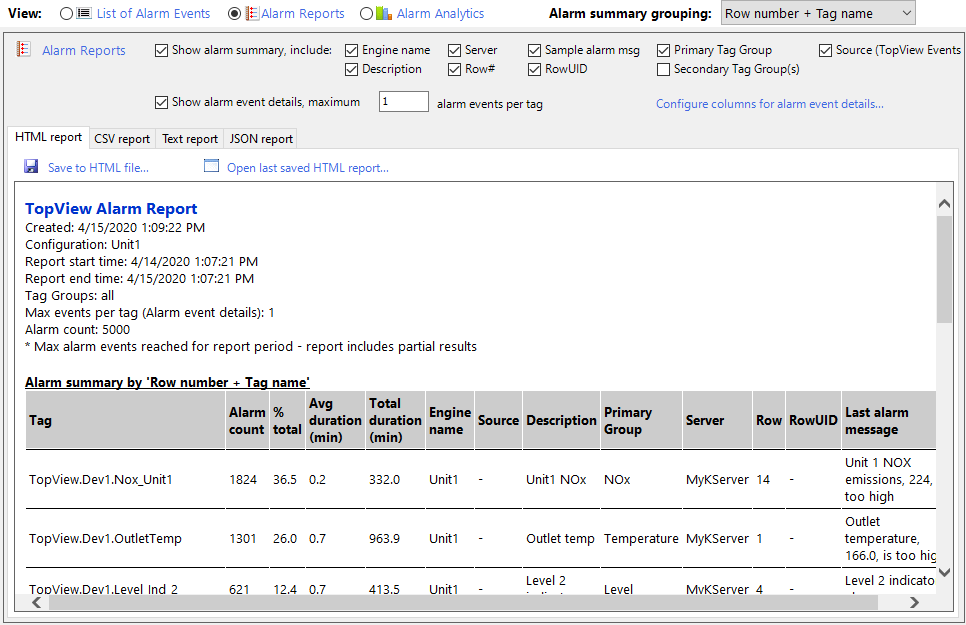Toggle Show alarm summary checkbox
966x625 pixels.
161,51
